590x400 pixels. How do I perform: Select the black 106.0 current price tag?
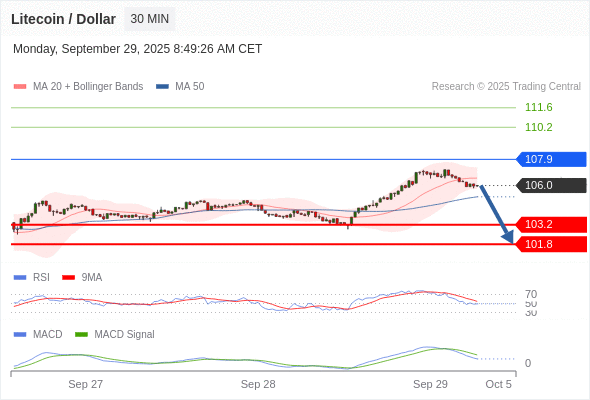point(551,185)
